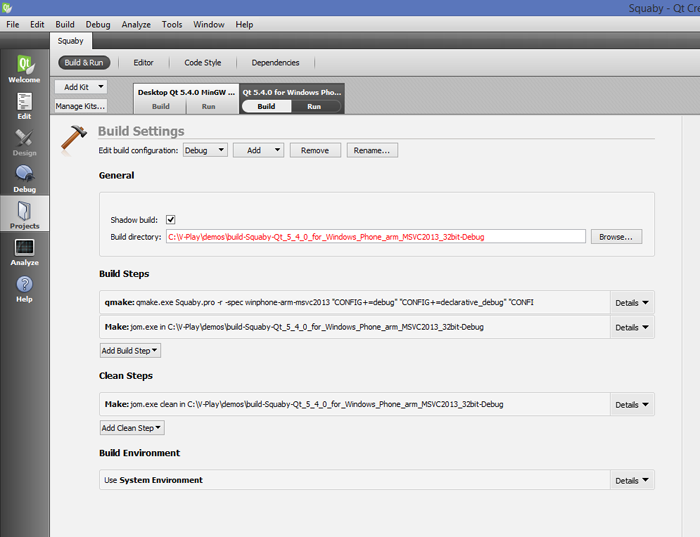Open Run under Desktop Qt MinGW kit

coord(208,106)
